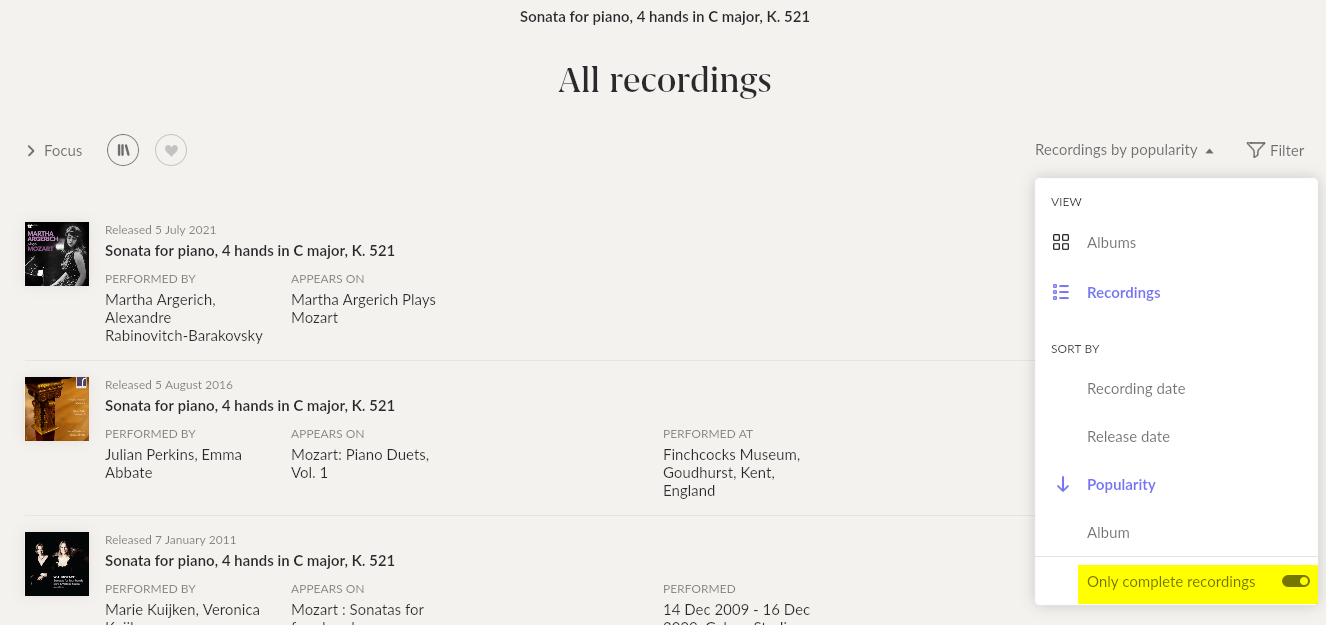
Task: Open Martha Argerich album cover thumbnail
Action: coord(57,254)
